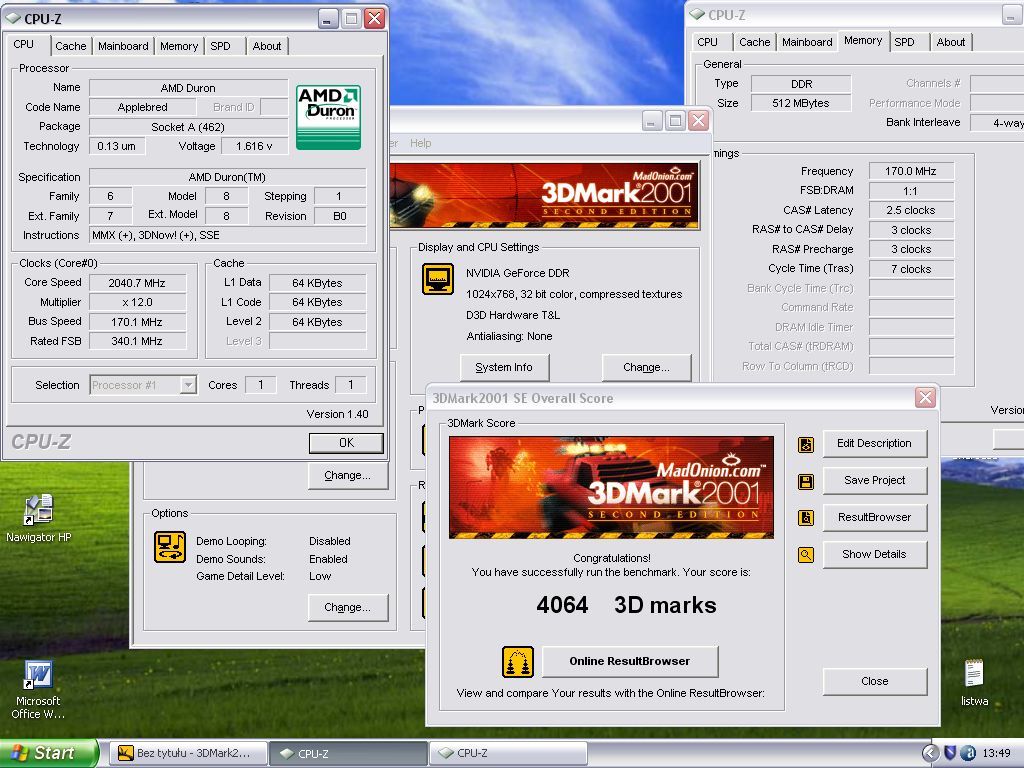1024x768 pixels.
Task: Click the ResultBrowser button
Action: pyautogui.click(x=874, y=517)
